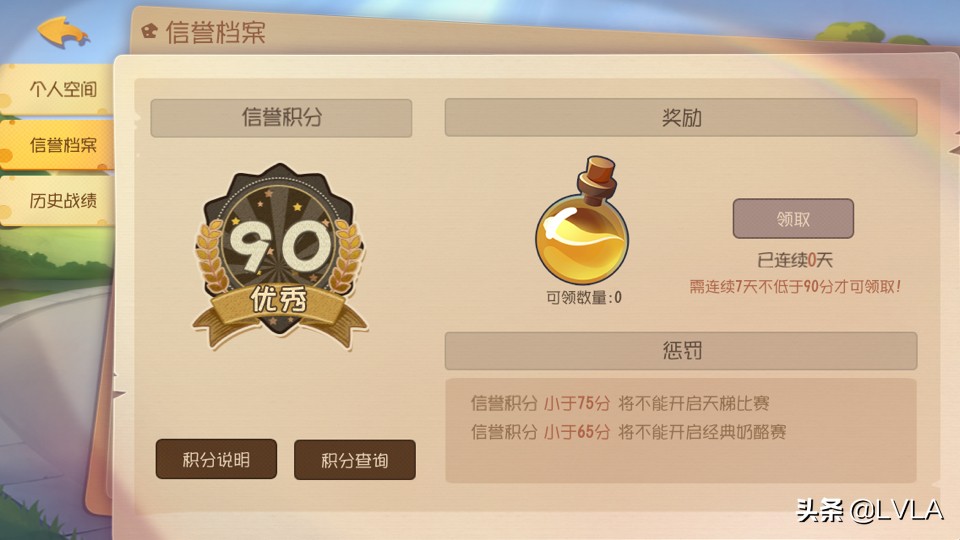This screenshot has width=960, height=540.
Task: Click the 头条 @LVLA watermark
Action: 869,511
